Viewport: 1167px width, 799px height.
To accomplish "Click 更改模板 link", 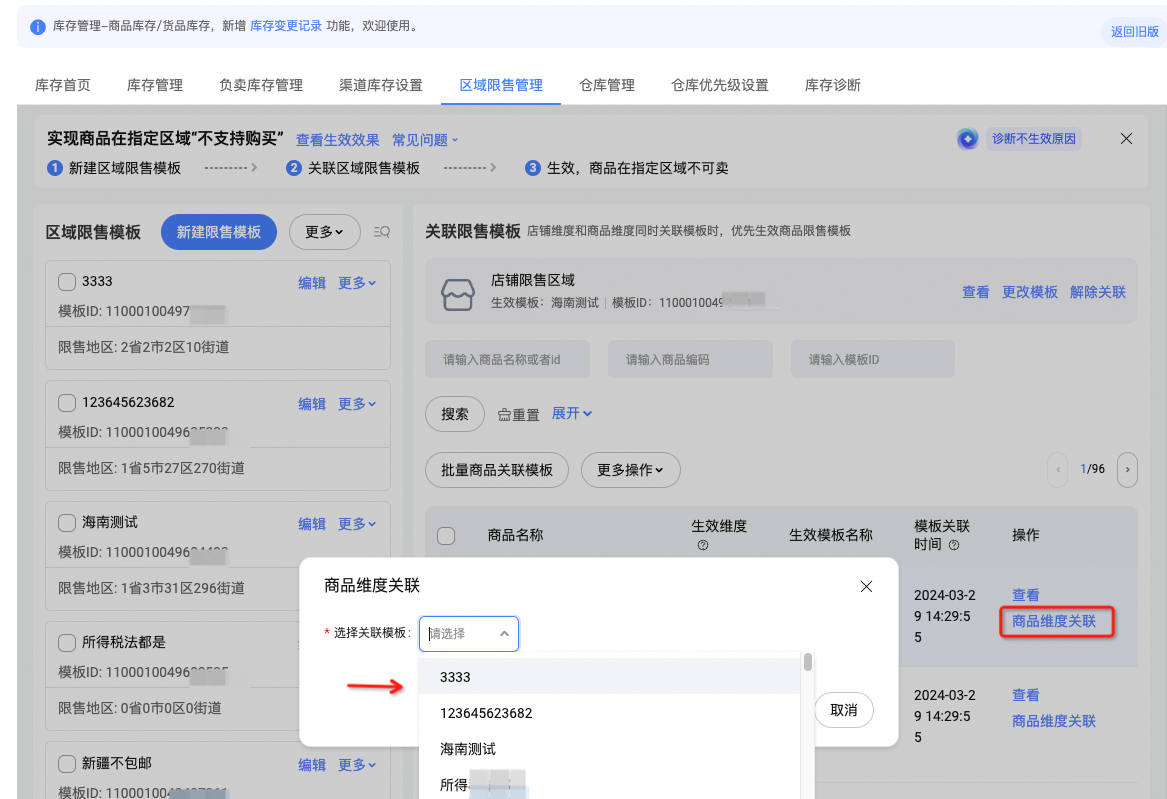I will [x=1030, y=292].
